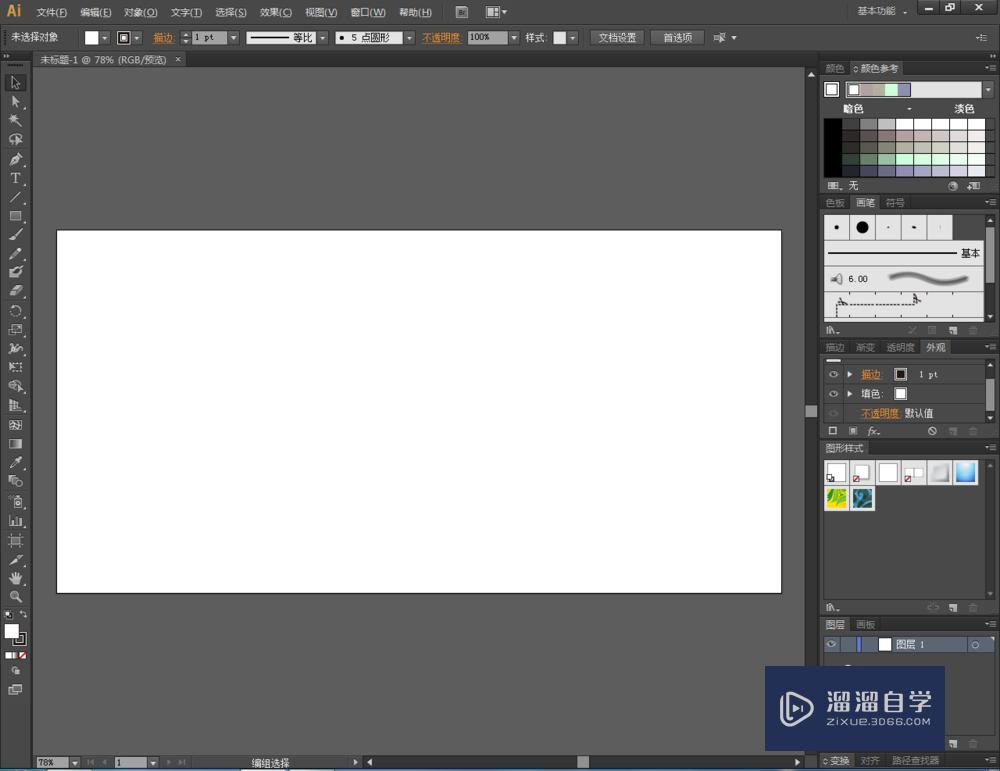Select the Line Segment tool
This screenshot has height=771, width=1000.
click(15, 197)
